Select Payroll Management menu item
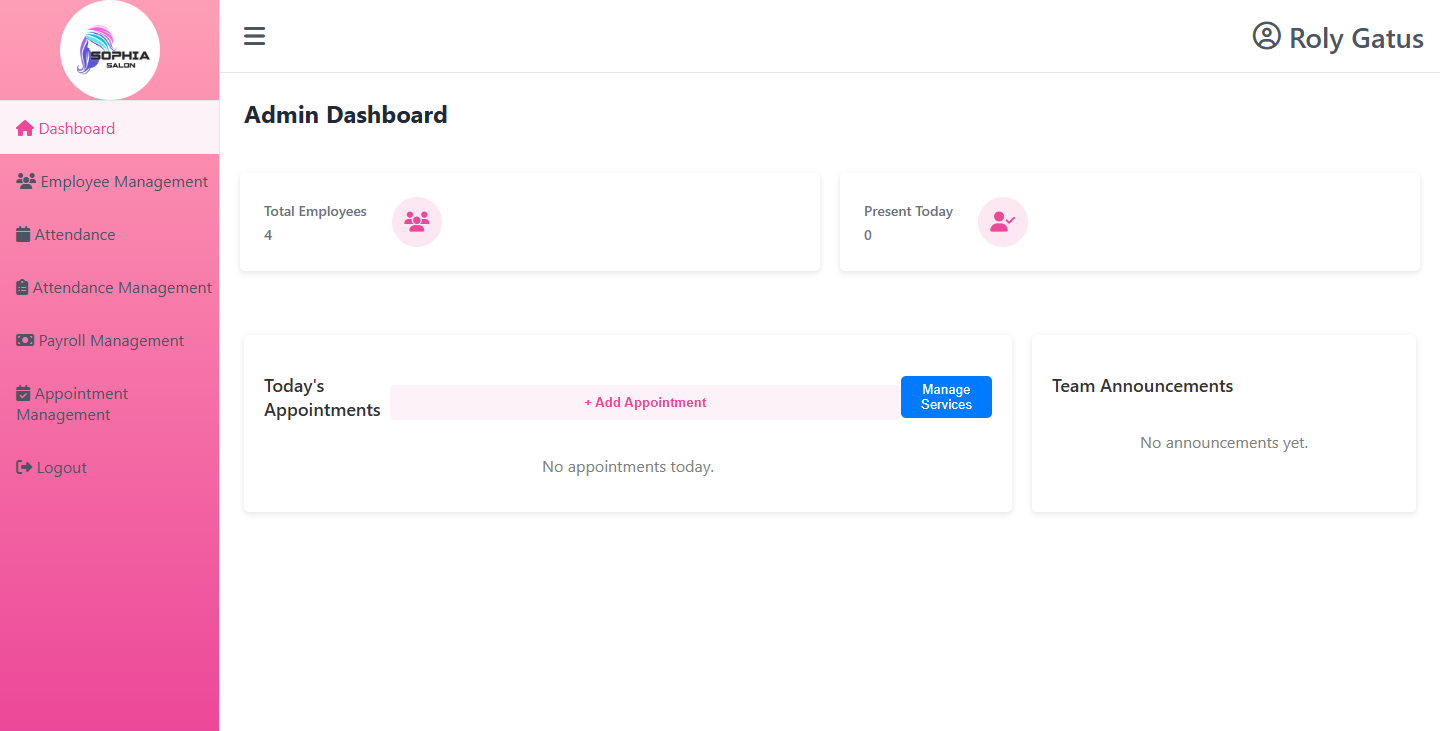Image resolution: width=1440 pixels, height=731 pixels. pyautogui.click(x=110, y=340)
